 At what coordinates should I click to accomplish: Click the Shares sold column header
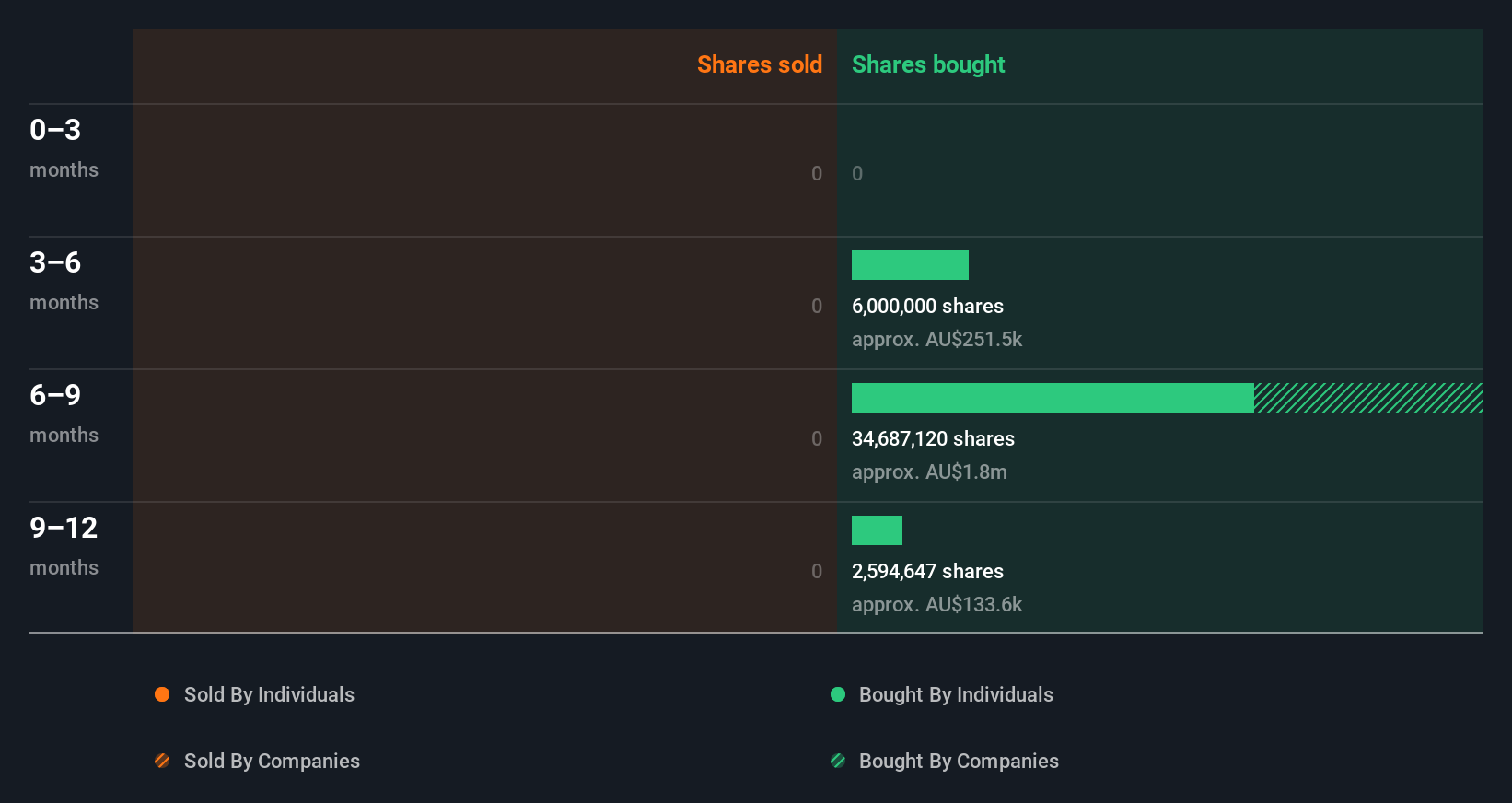click(760, 64)
